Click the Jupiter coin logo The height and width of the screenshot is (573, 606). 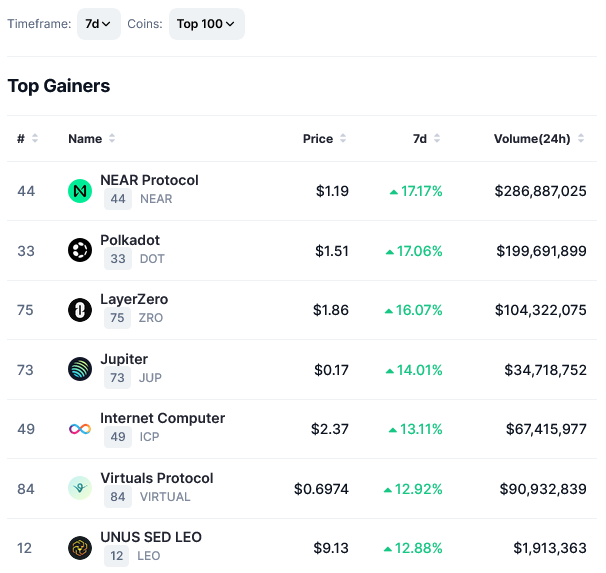80,370
